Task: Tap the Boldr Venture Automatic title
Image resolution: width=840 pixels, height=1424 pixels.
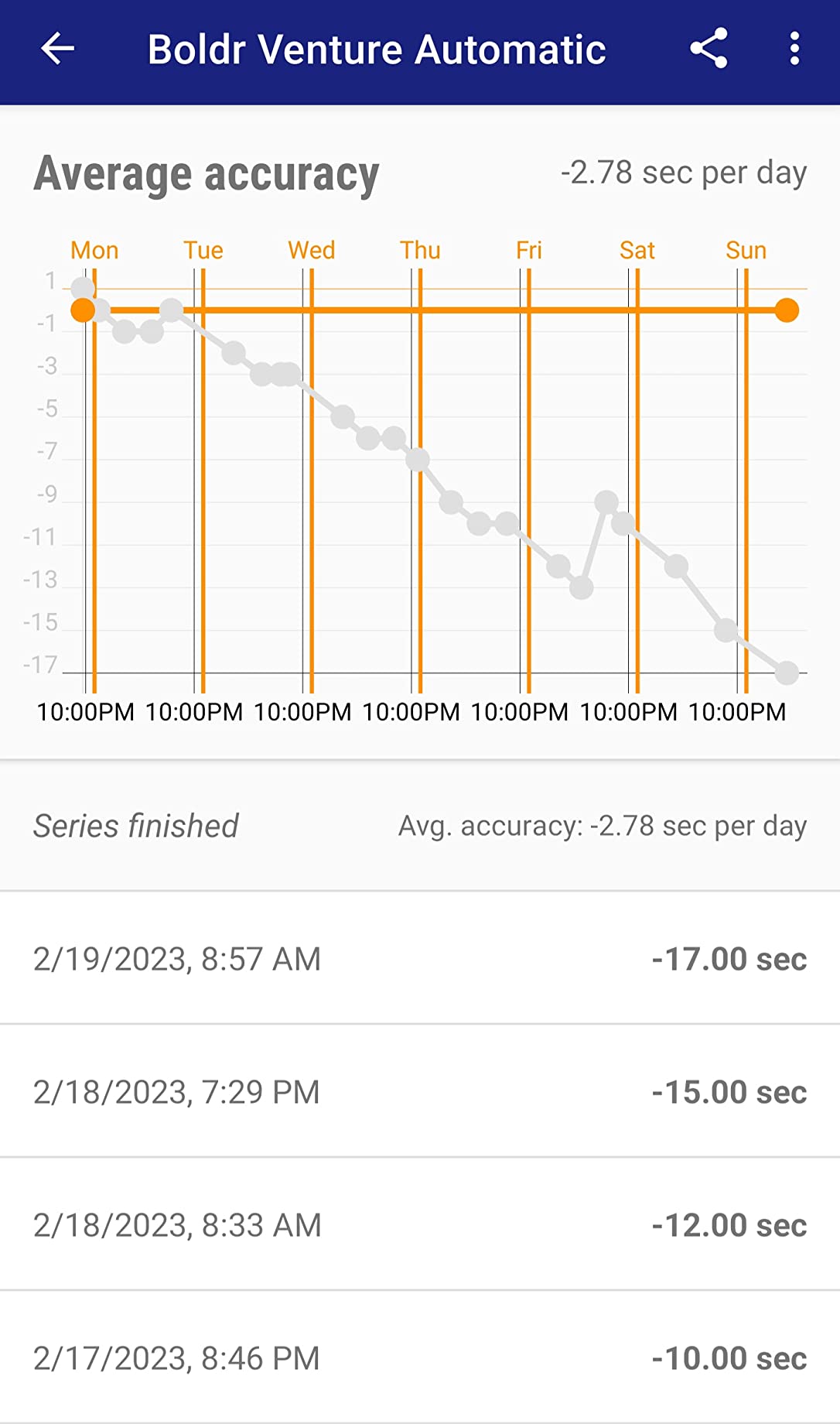Action: click(377, 50)
